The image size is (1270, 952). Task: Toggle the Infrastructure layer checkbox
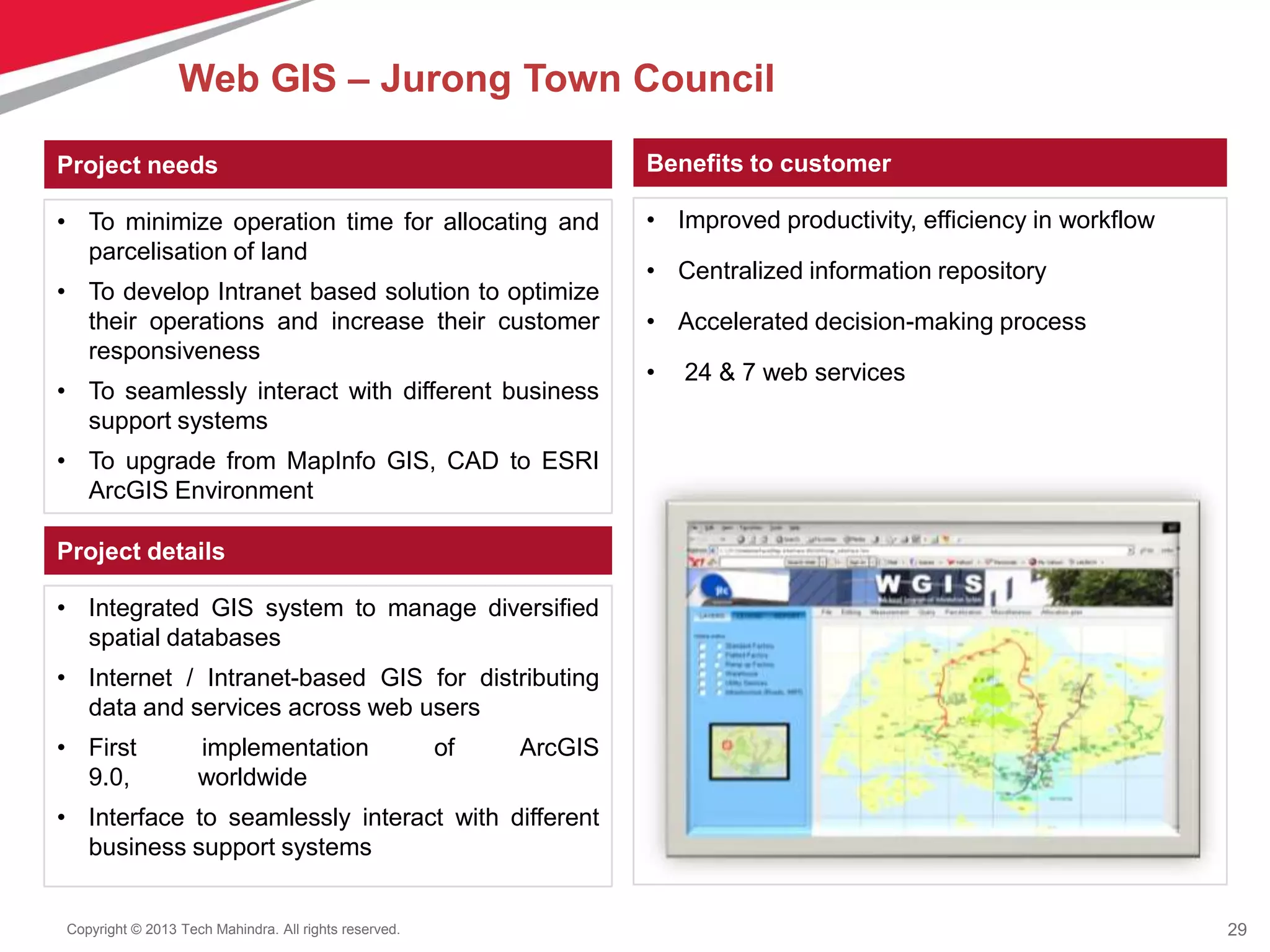pos(703,692)
